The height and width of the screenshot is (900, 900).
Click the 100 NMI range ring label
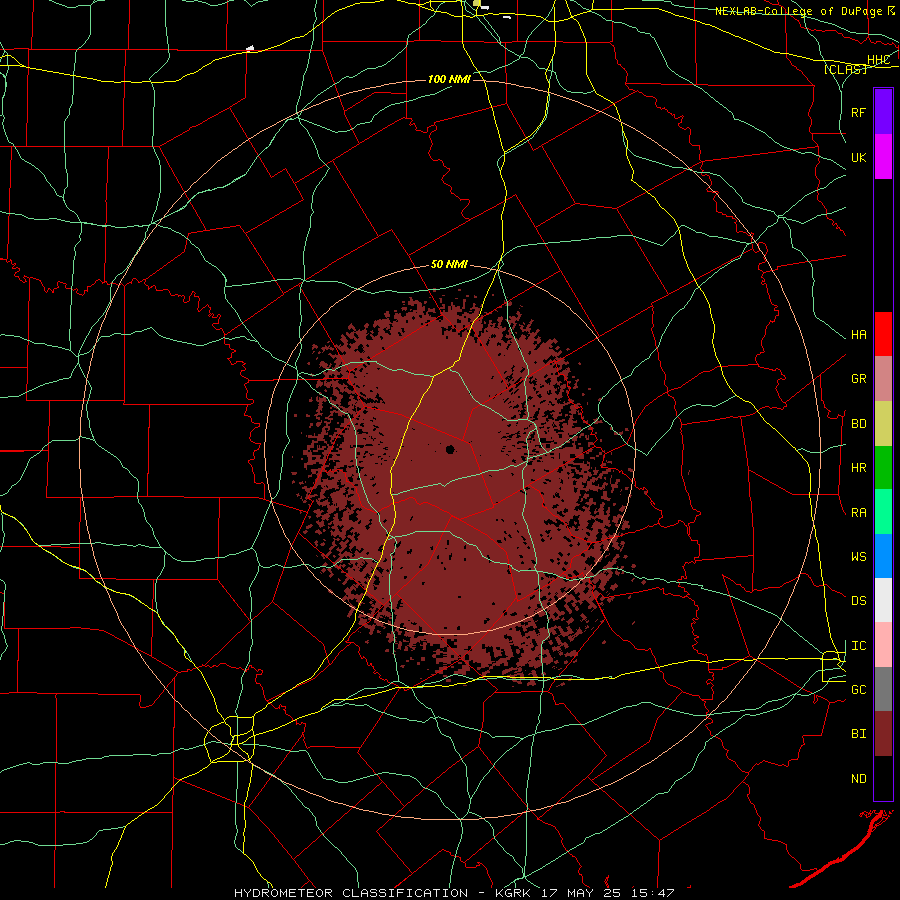449,79
